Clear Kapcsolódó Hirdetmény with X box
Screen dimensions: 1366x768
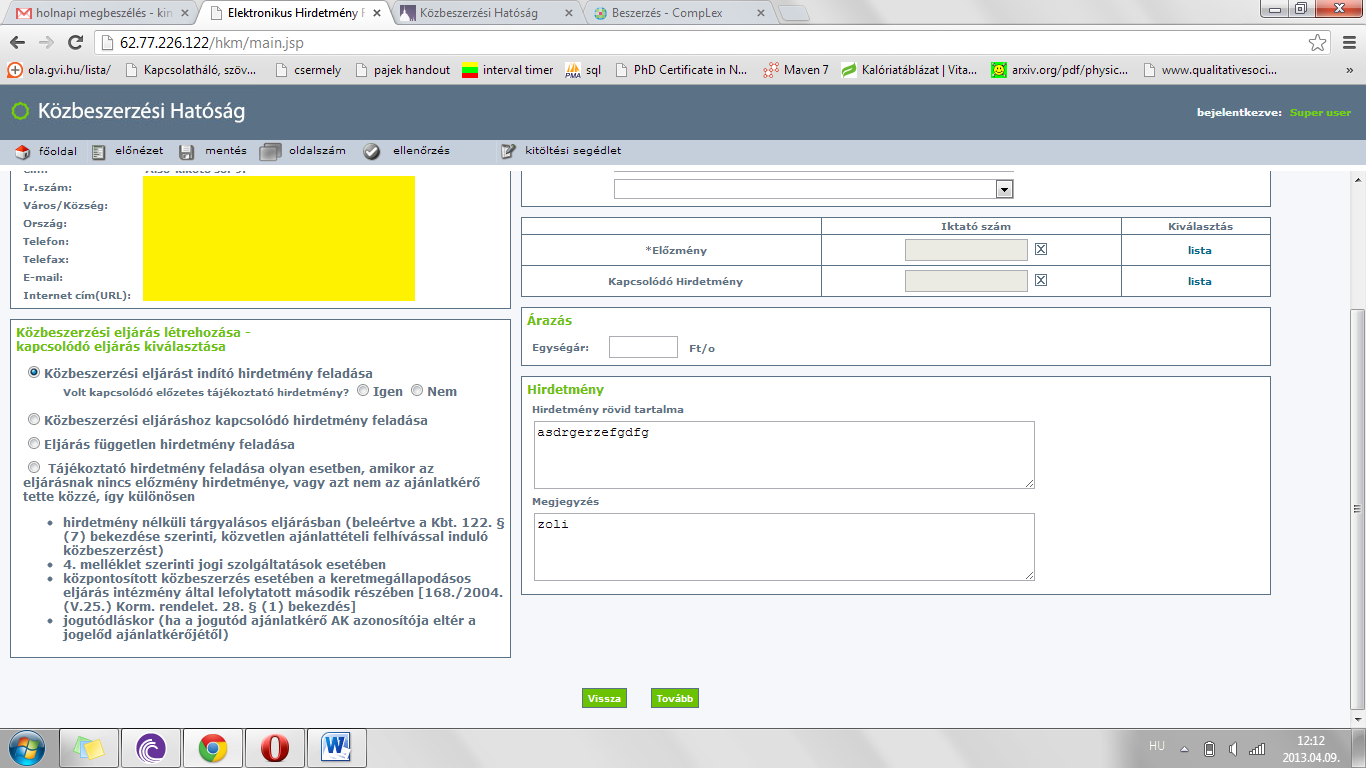(x=1041, y=280)
